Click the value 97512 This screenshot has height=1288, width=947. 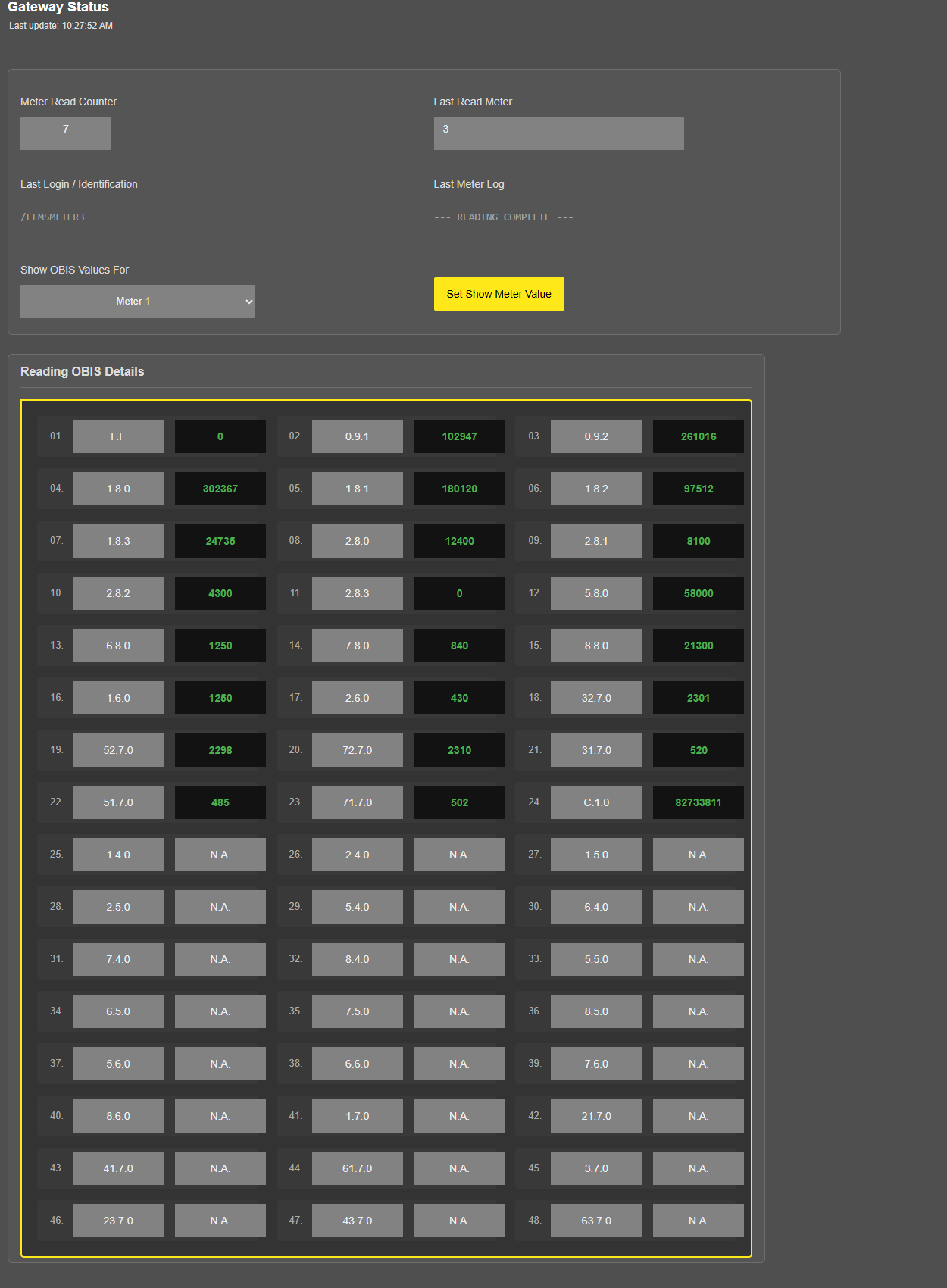pos(699,489)
